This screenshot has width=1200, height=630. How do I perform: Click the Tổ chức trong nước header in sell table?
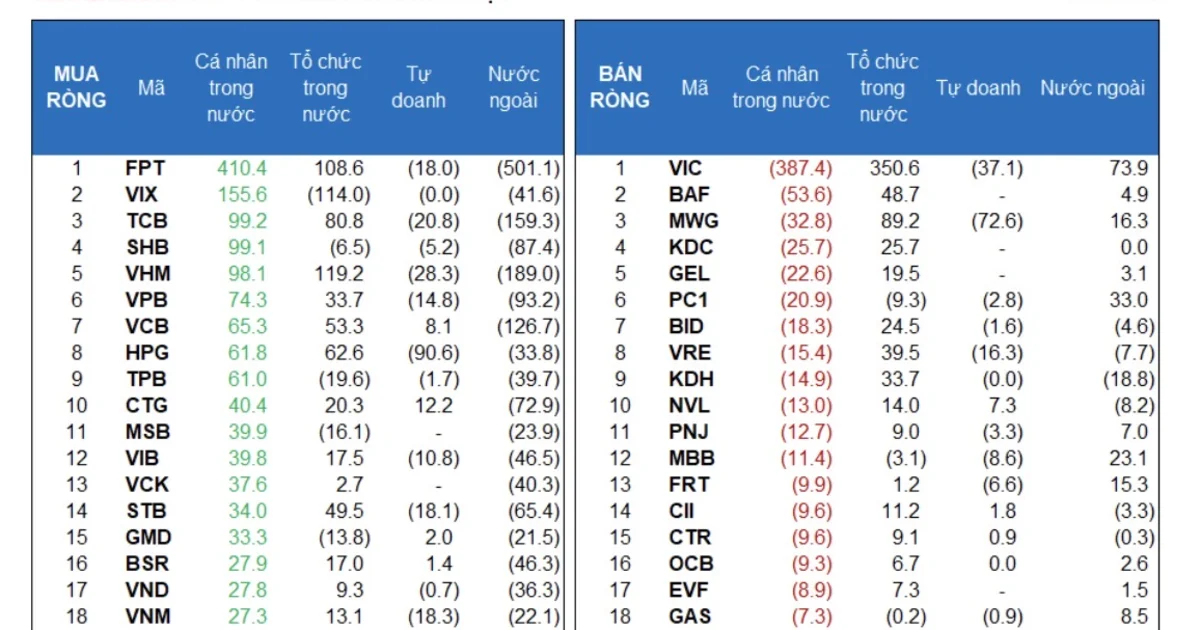tap(882, 88)
